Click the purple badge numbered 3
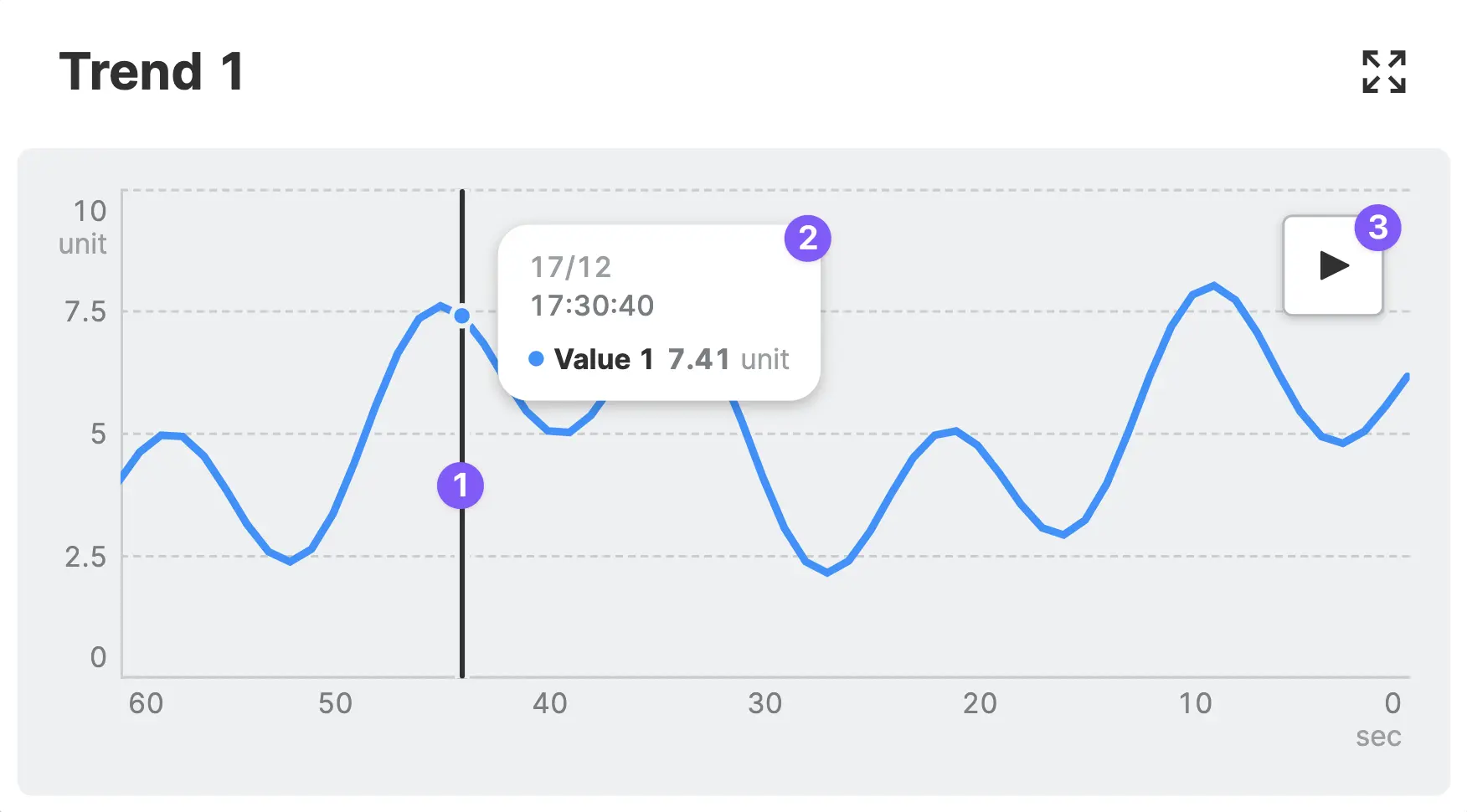Image resolution: width=1467 pixels, height=812 pixels. tap(1377, 228)
